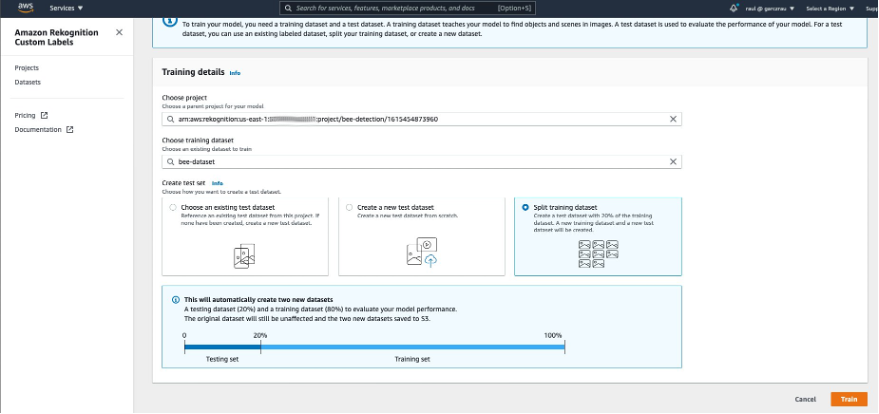Click the orange Train button

849,399
